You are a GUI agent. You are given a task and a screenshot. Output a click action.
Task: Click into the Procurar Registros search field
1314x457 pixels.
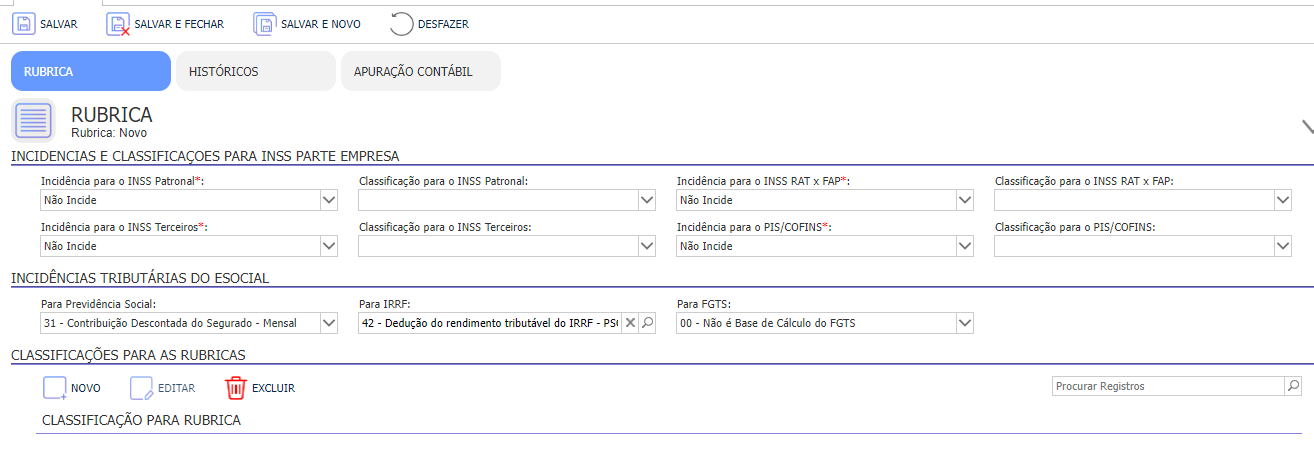[x=1168, y=386]
